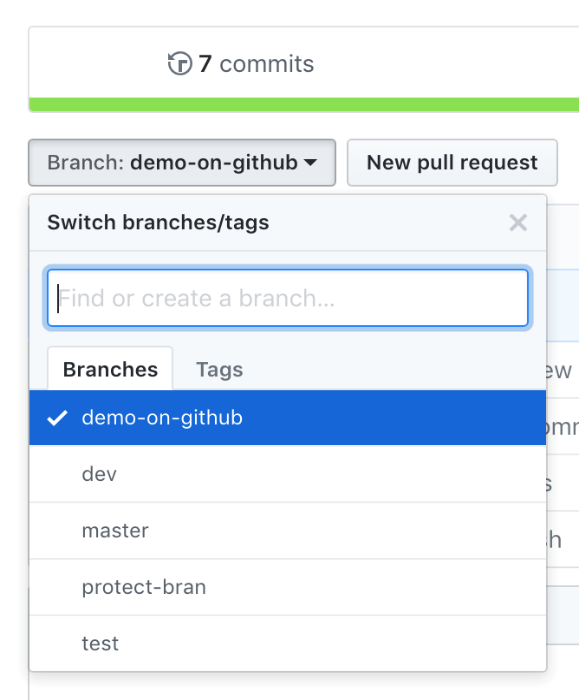This screenshot has width=579, height=700.
Task: Click the checkmark beside demo-on-github
Action: (x=58, y=418)
